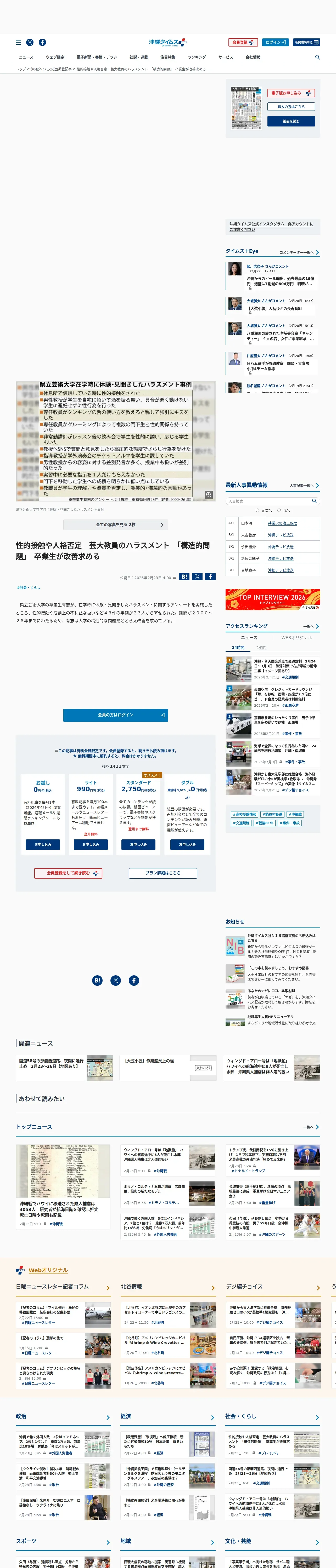Open the Facebook icon in header
The image size is (336, 1568).
point(42,43)
